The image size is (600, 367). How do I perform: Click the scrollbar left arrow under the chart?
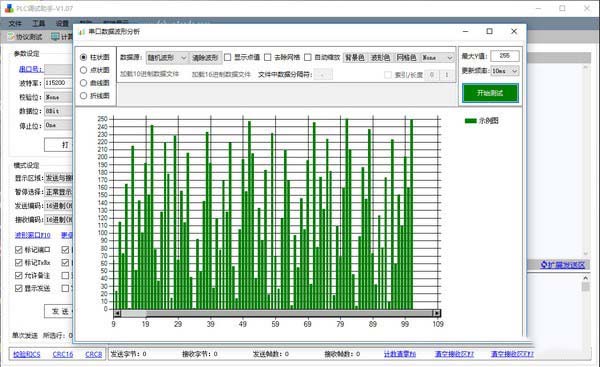(x=117, y=313)
